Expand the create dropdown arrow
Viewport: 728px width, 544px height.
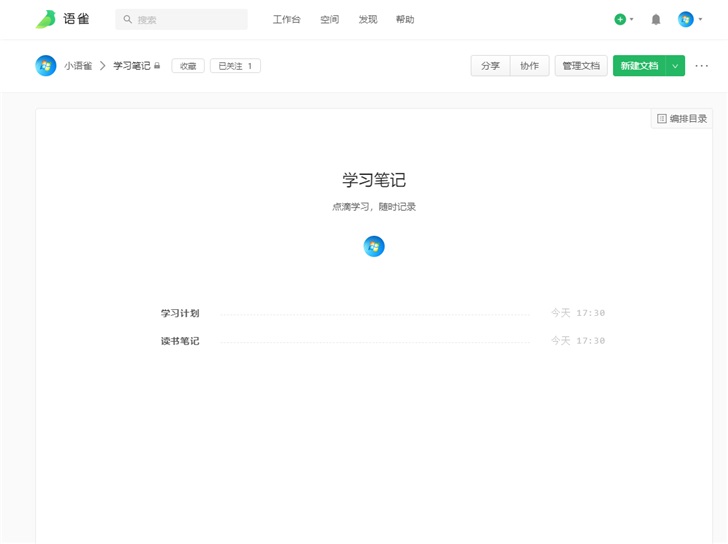[631, 19]
